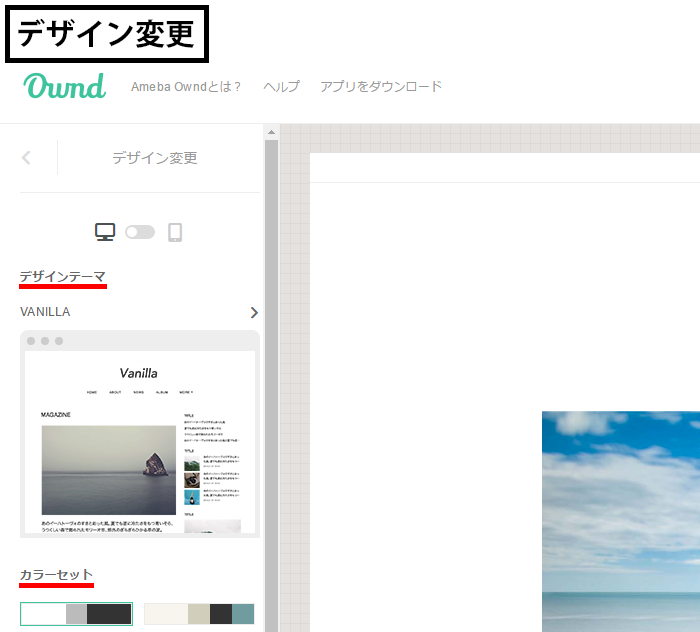Screen dimensions: 700x632
Task: Select the mobile phone preview icon
Action: [x=175, y=232]
